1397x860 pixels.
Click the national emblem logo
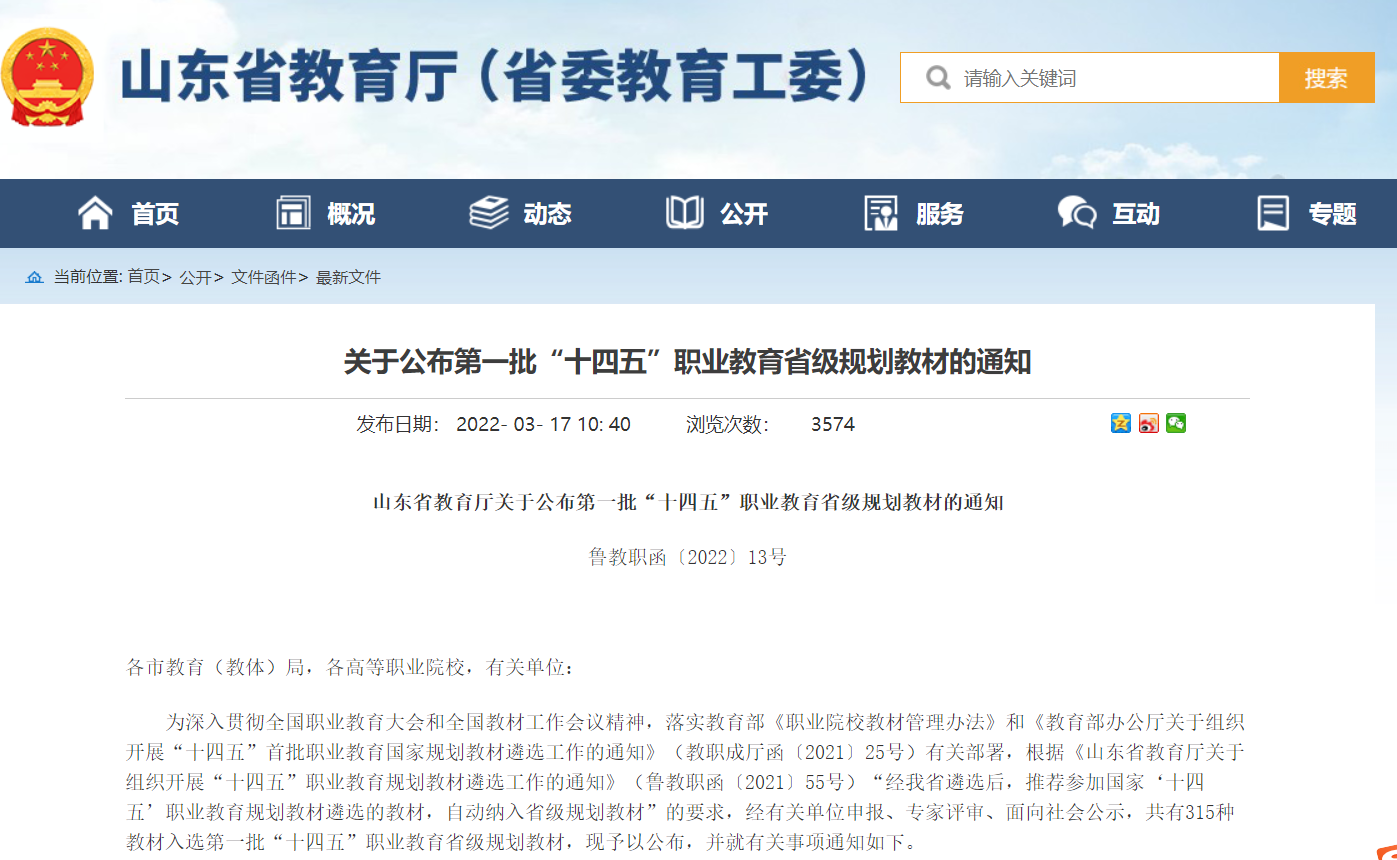coord(47,77)
